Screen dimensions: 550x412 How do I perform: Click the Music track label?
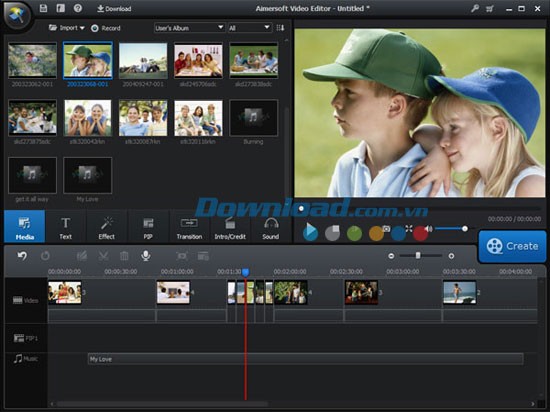tap(25, 358)
